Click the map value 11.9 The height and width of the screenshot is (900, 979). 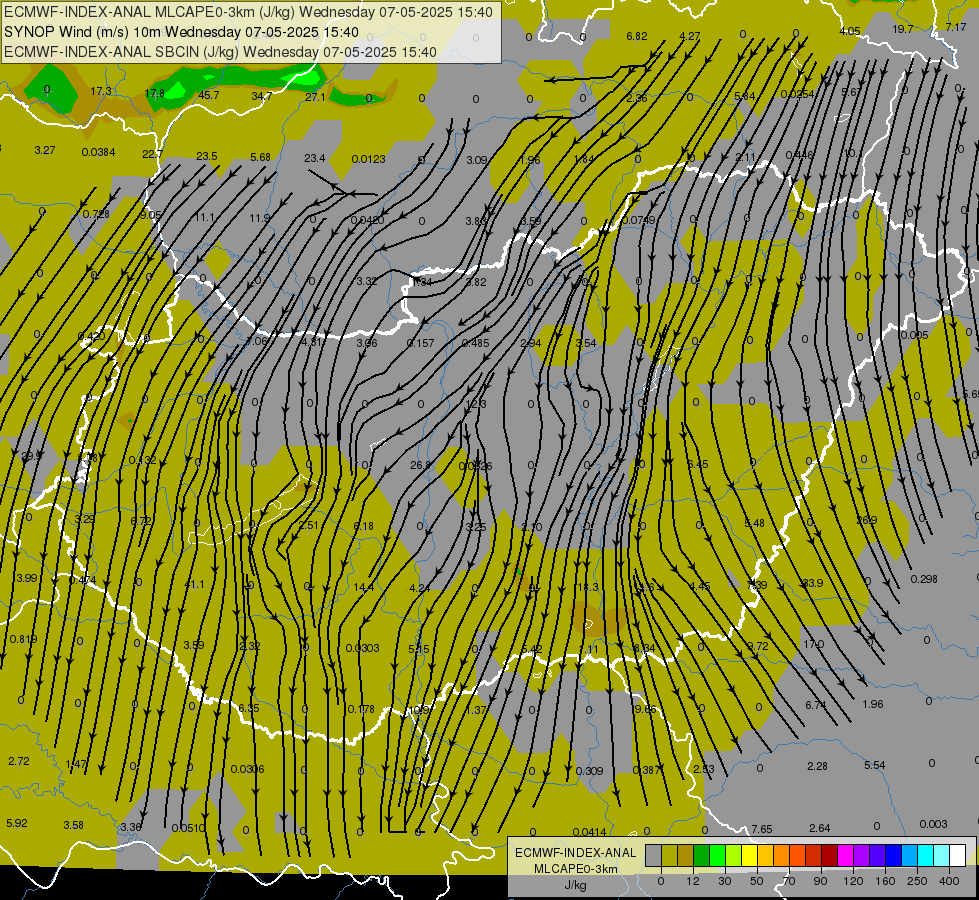click(x=259, y=218)
